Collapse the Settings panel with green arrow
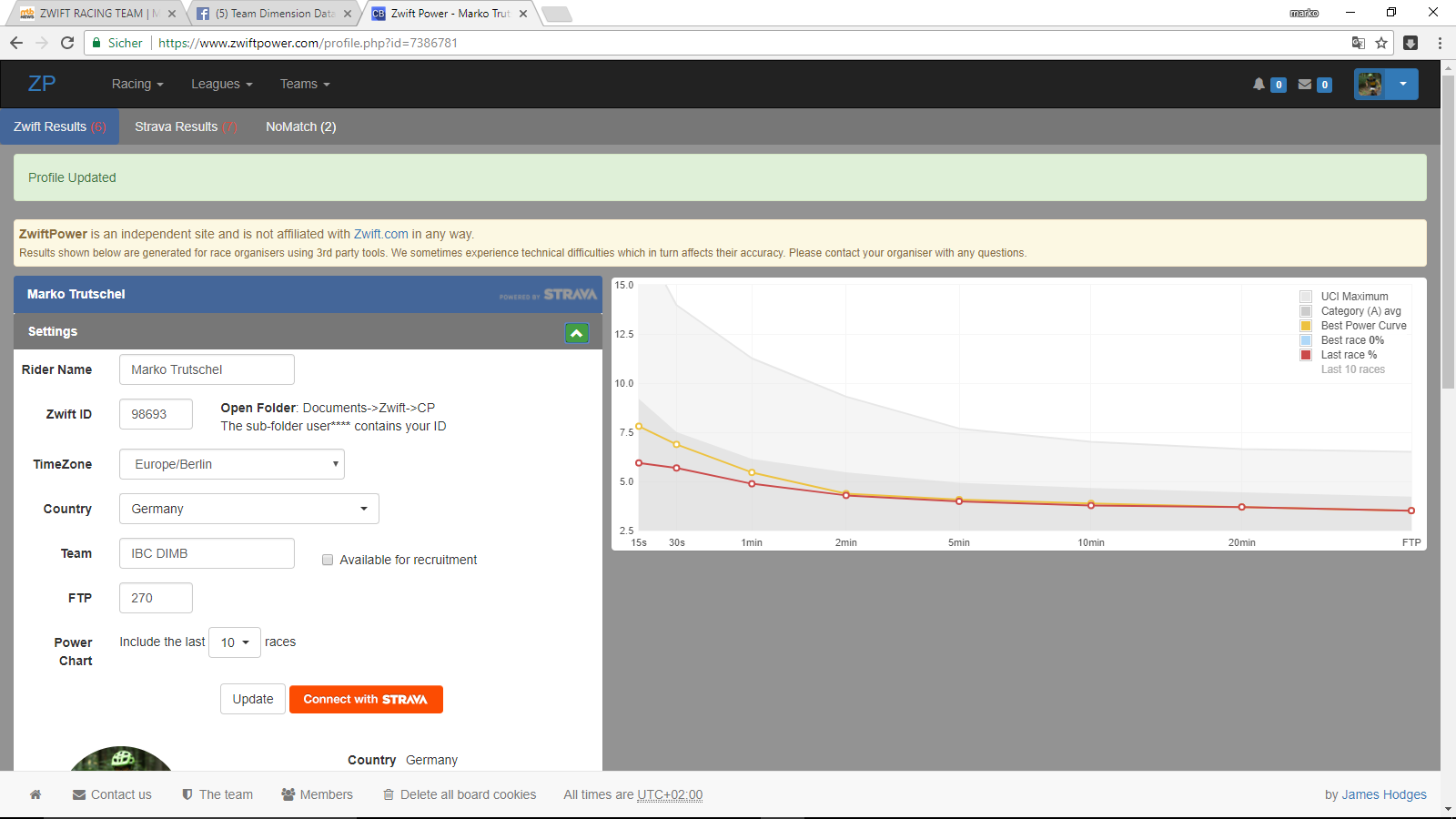The width and height of the screenshot is (1456, 819). 576,333
